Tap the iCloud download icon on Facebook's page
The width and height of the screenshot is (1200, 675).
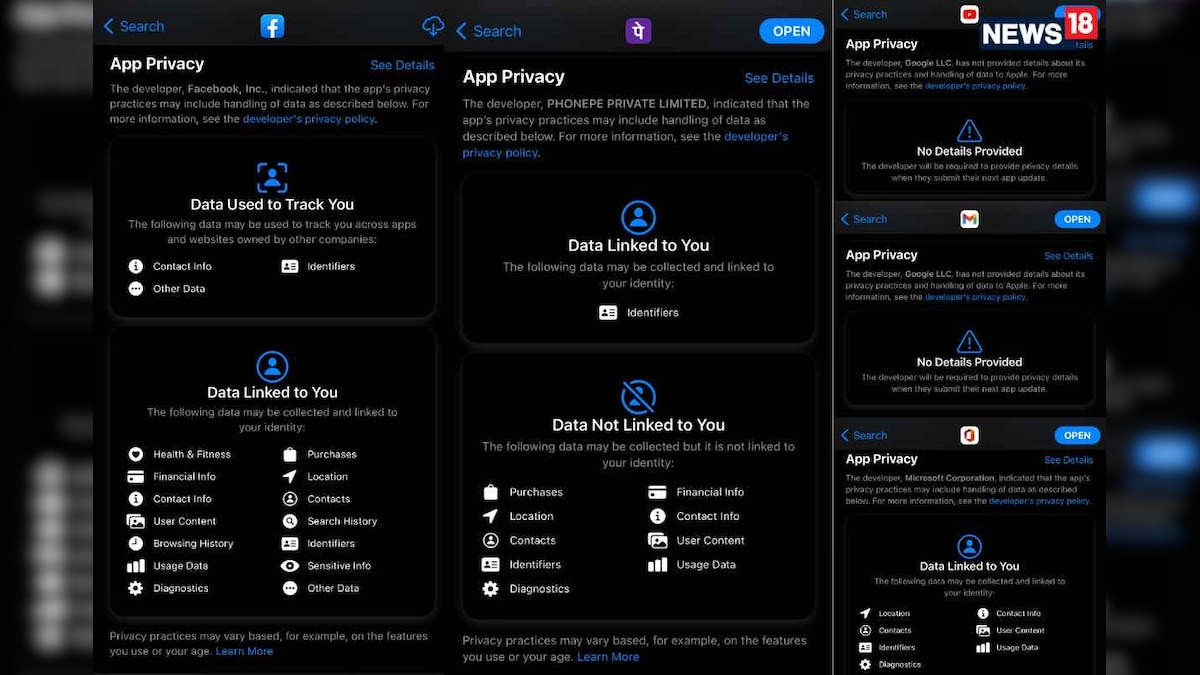(433, 25)
